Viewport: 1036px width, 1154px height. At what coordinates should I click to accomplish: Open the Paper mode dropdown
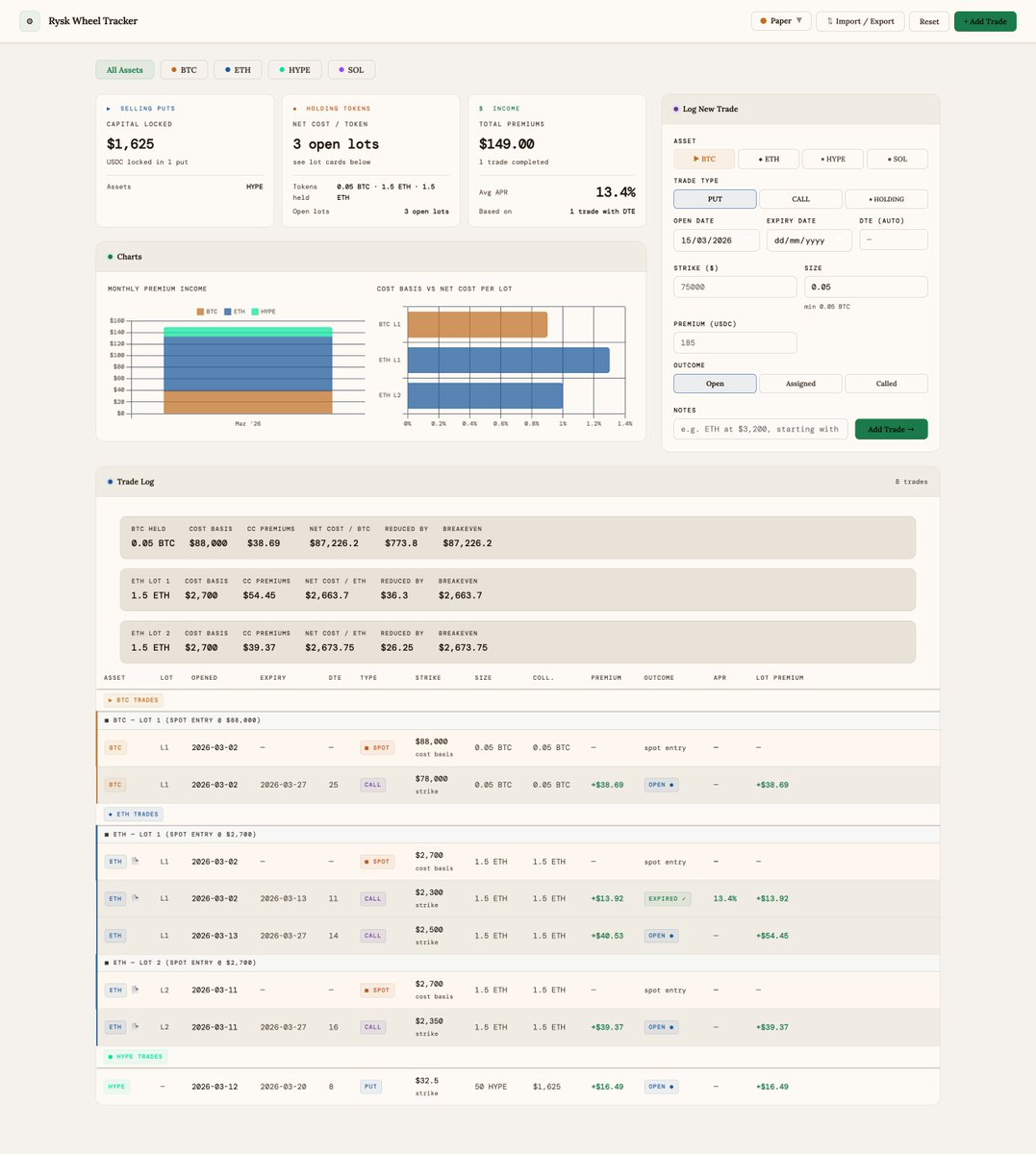tap(781, 21)
